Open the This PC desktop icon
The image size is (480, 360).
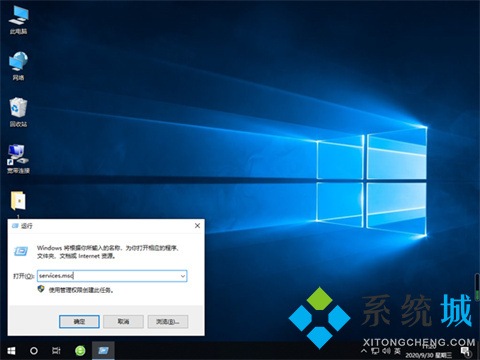(x=18, y=19)
